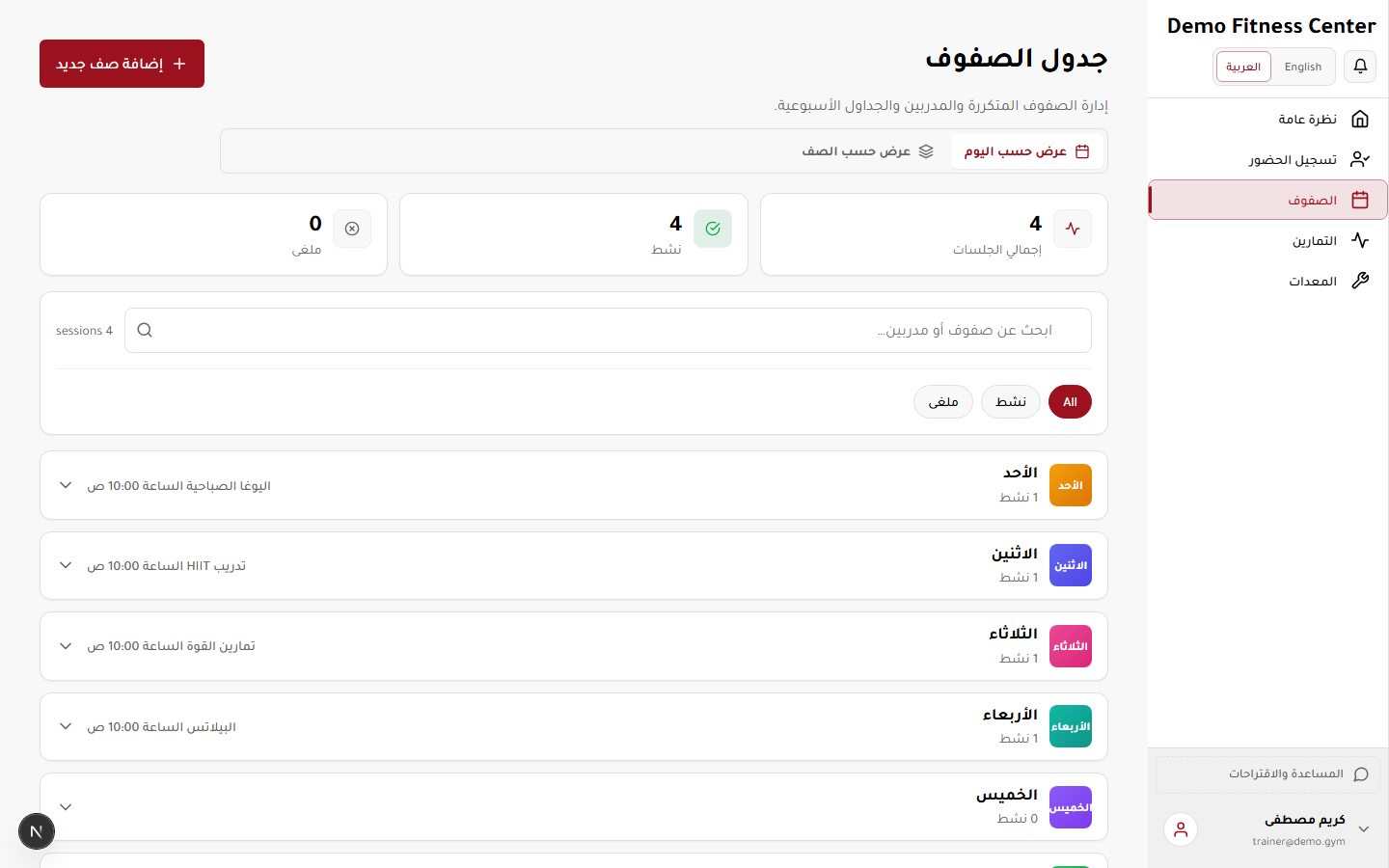Click the search magnifier icon

145,330
